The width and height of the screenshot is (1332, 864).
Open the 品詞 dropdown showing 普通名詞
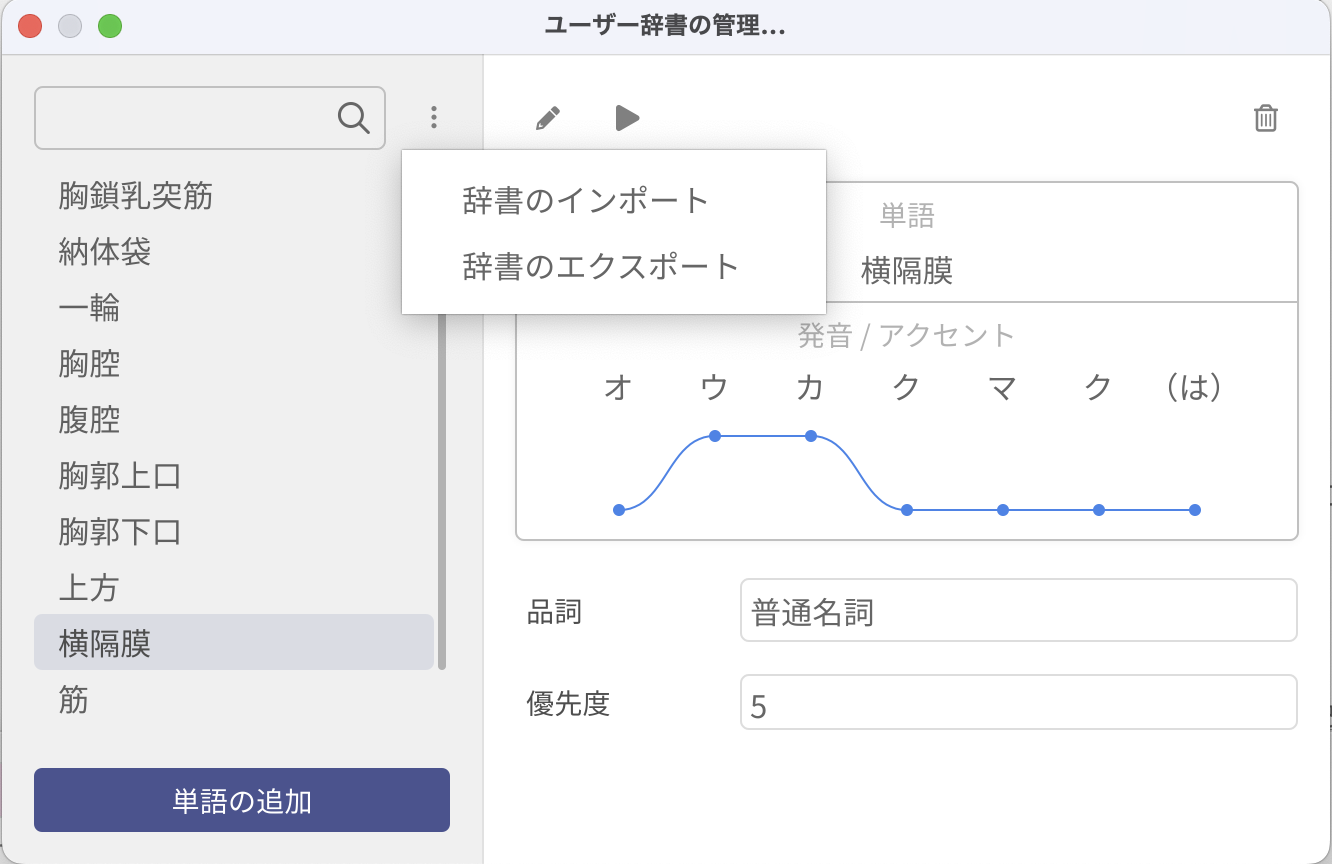click(1018, 611)
